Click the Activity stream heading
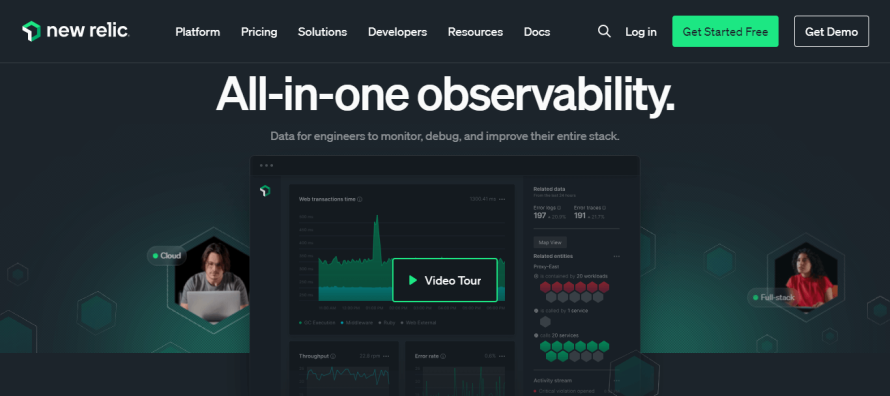The width and height of the screenshot is (890, 396). [552, 381]
